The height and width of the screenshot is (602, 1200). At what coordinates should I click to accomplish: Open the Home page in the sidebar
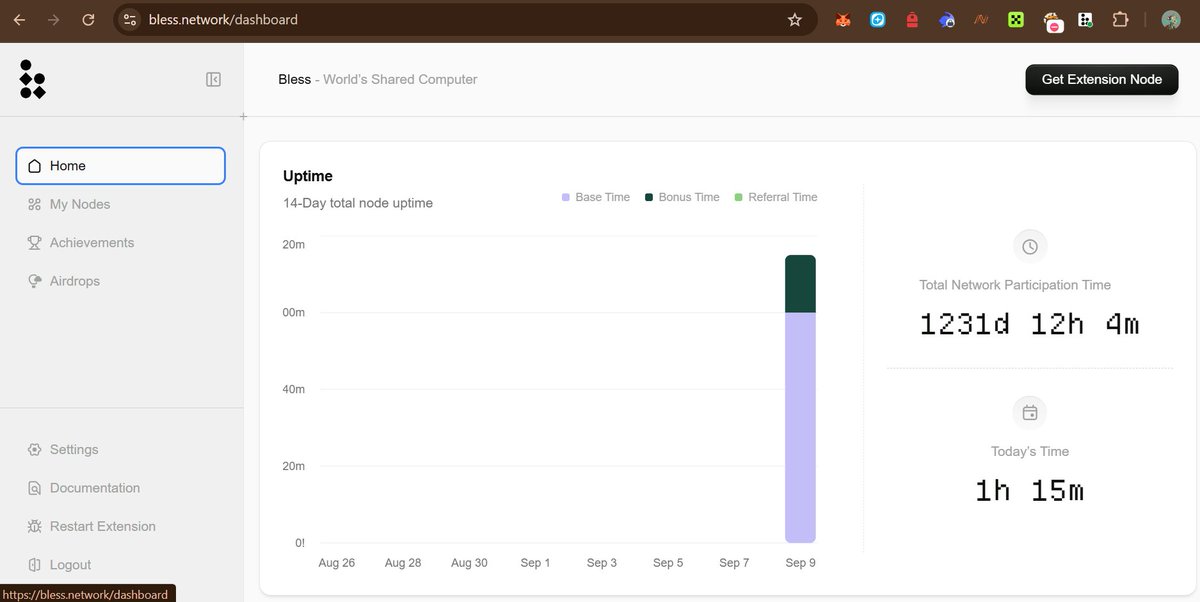121,166
